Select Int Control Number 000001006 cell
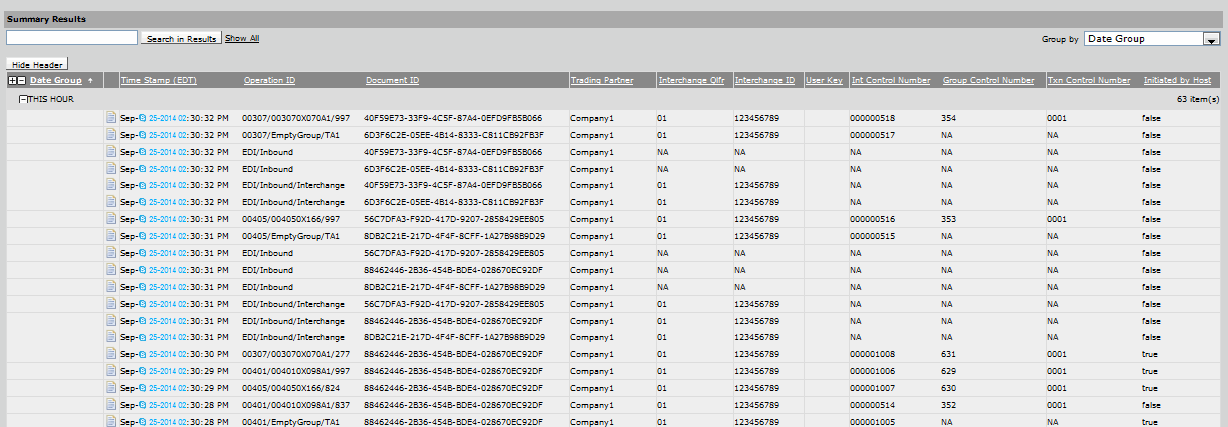Viewport: 1228px width, 427px height. pos(872,371)
